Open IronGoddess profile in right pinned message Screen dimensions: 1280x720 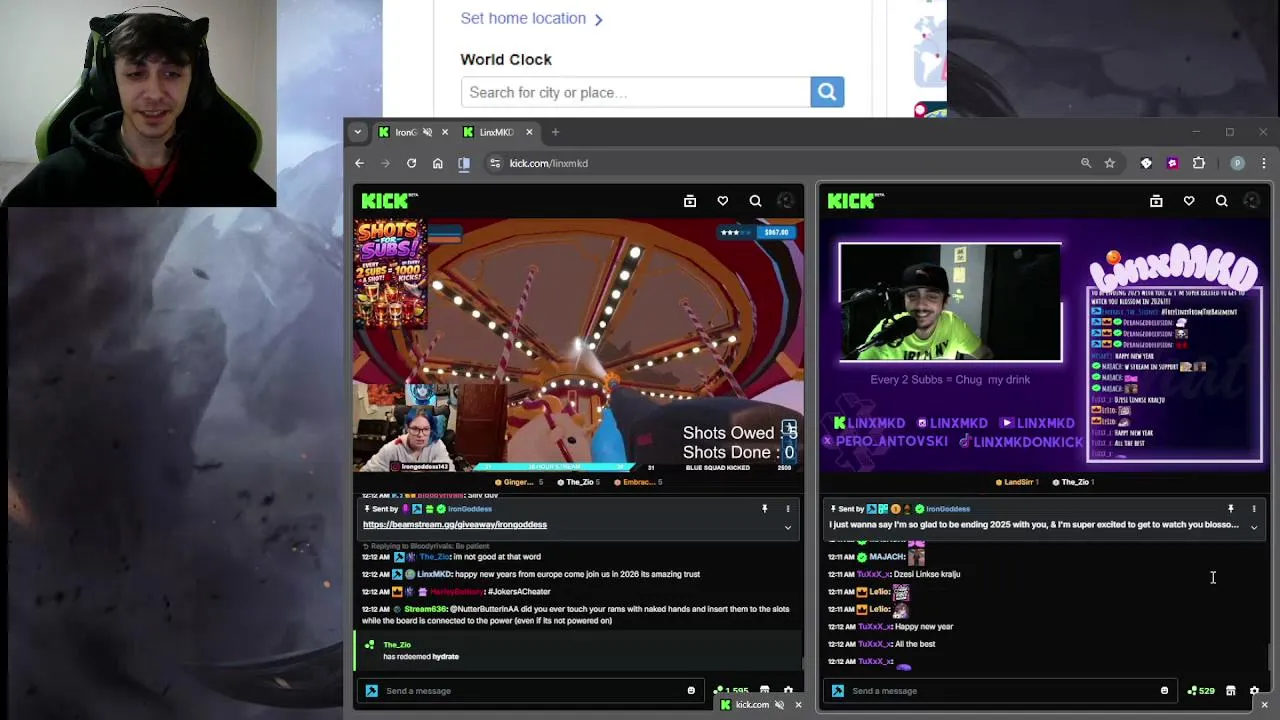click(947, 509)
